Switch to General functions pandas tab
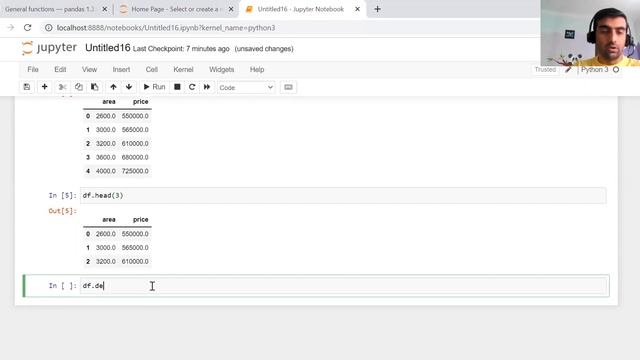640x360 pixels. (x=50, y=9)
